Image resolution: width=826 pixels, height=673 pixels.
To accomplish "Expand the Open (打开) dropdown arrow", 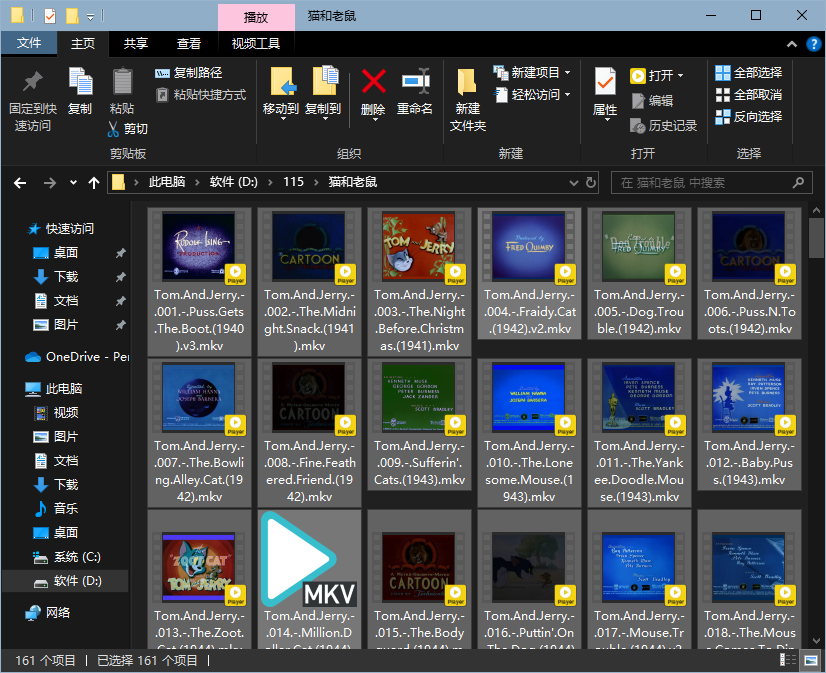I will point(680,76).
